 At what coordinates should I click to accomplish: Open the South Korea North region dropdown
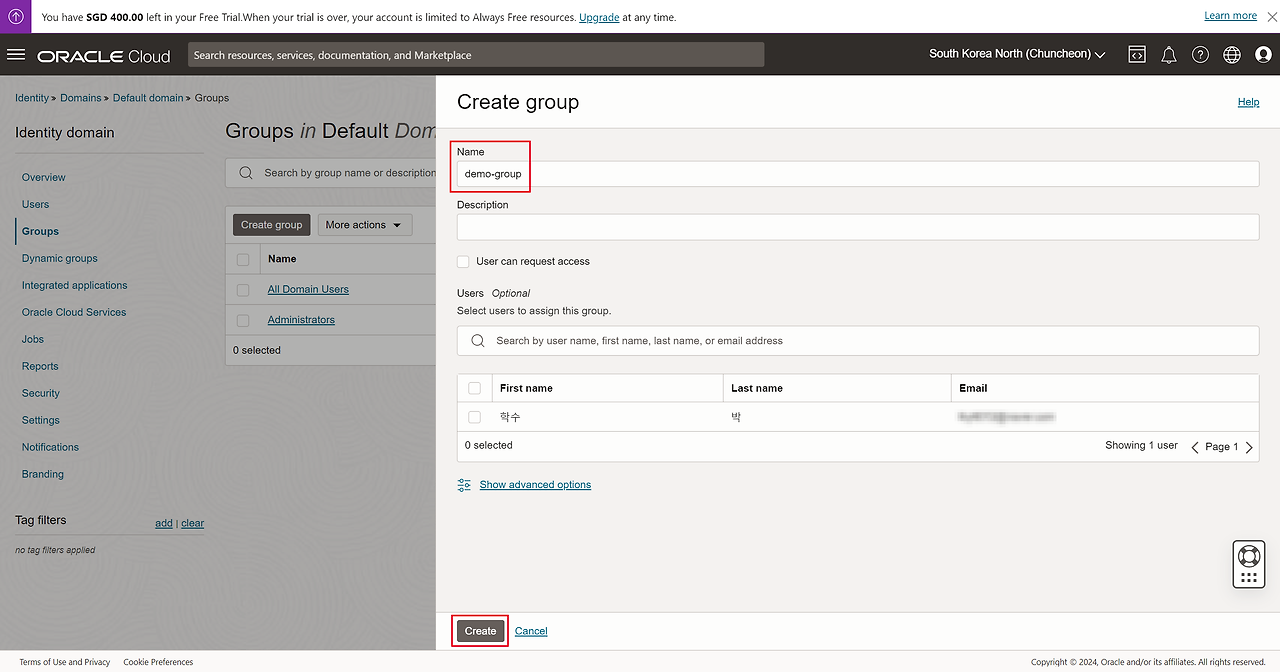1017,54
